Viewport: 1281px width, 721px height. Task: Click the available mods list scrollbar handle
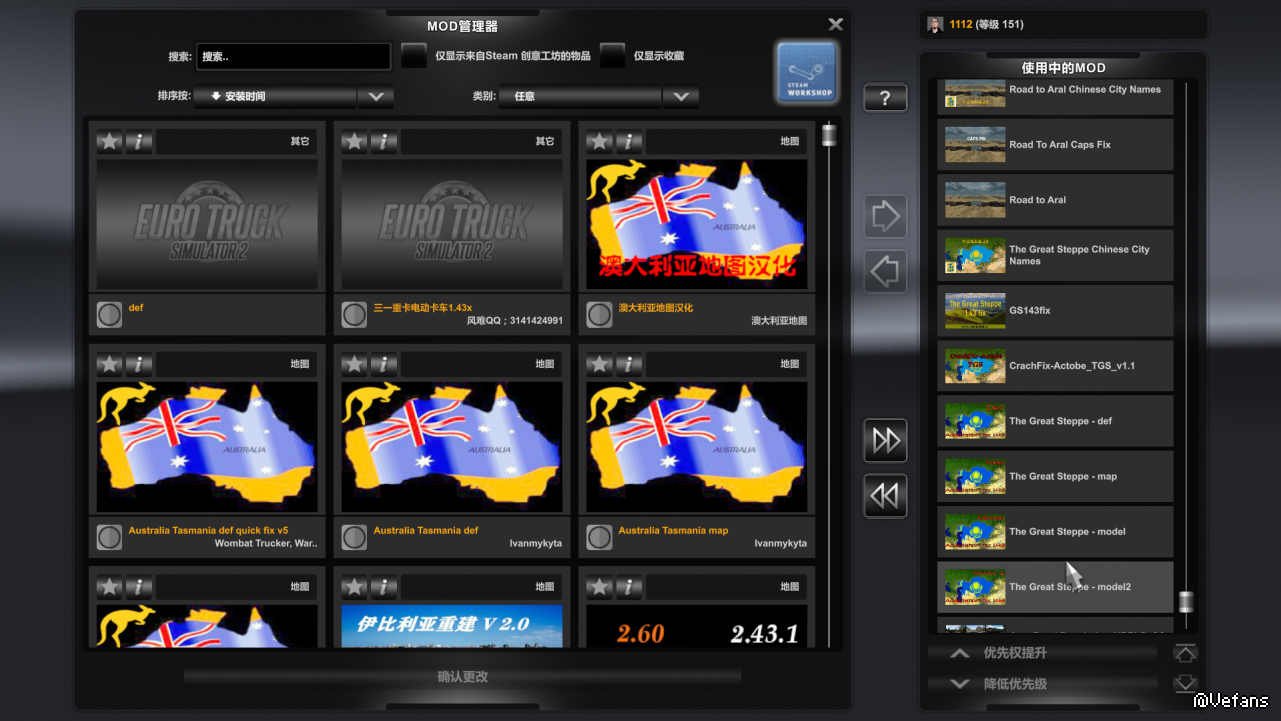pyautogui.click(x=829, y=135)
